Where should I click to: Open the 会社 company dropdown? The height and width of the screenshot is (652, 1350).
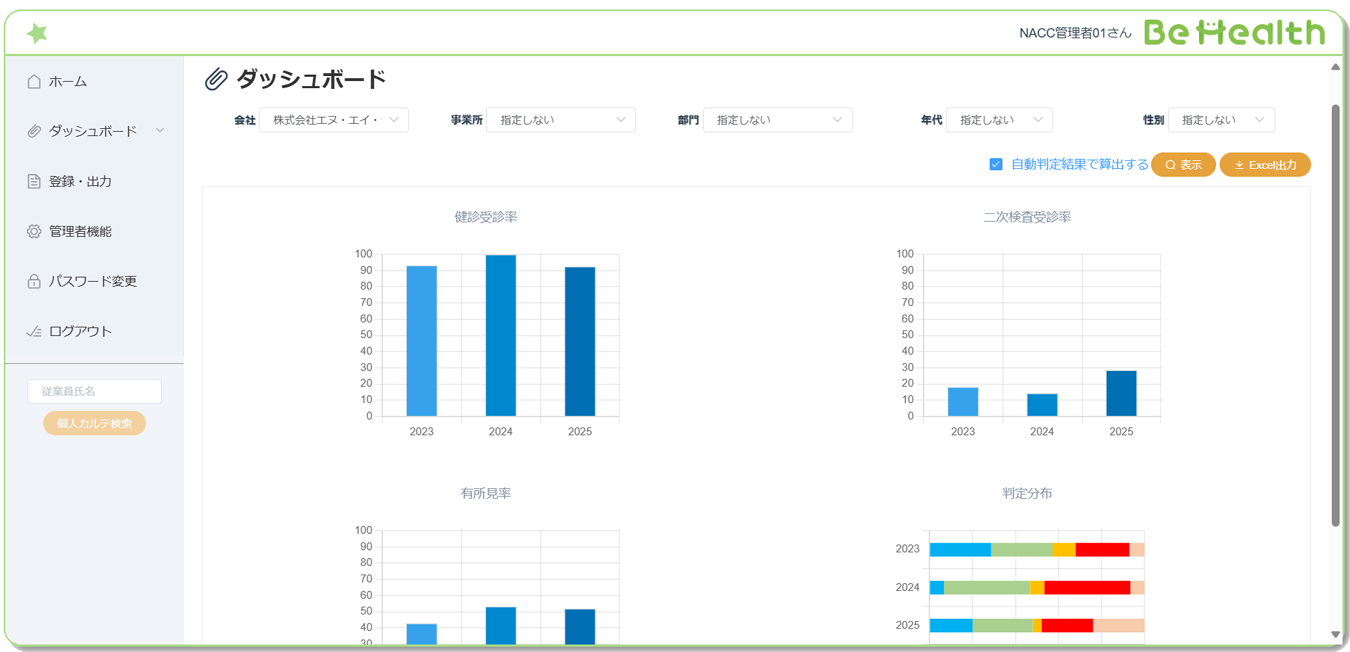334,120
